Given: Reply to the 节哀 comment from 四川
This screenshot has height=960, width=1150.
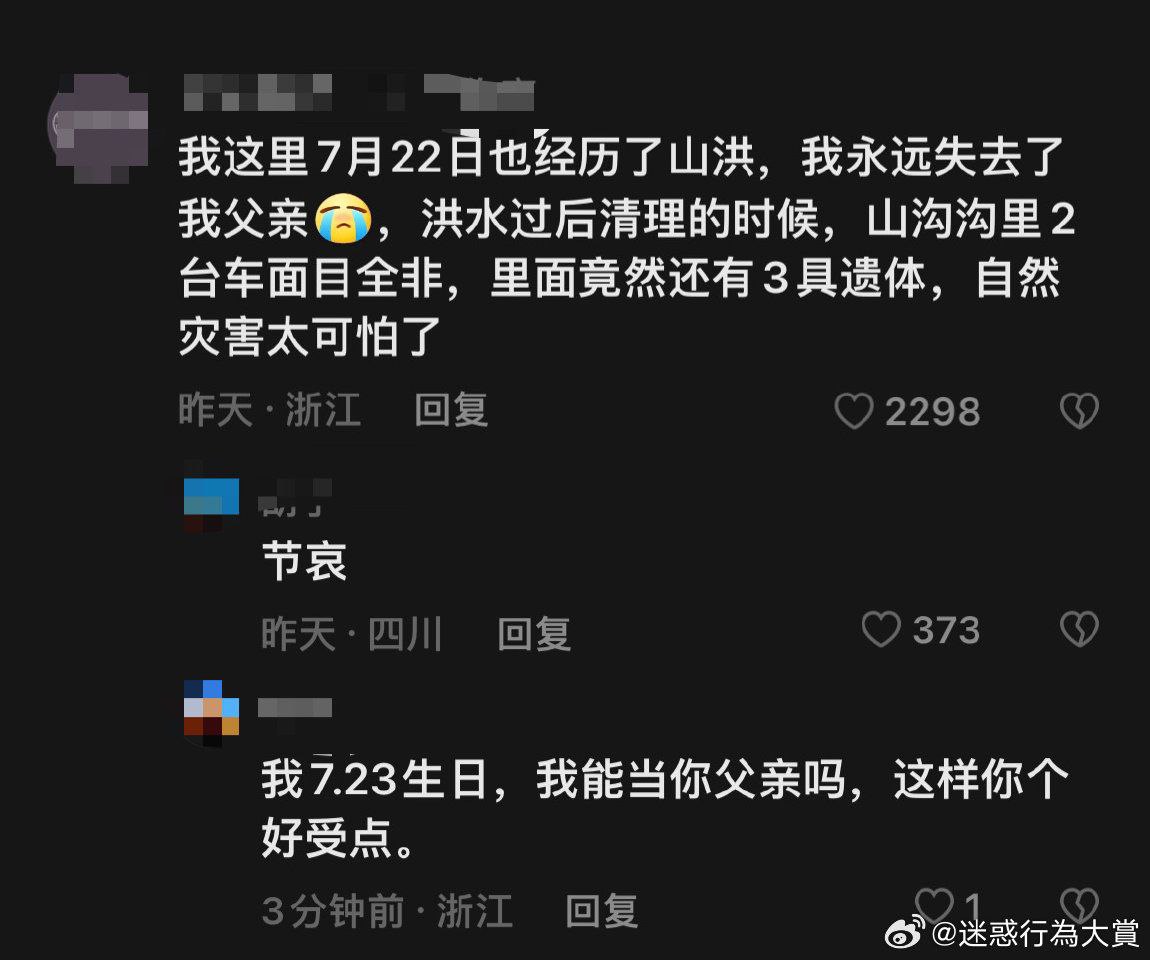Looking at the screenshot, I should coord(533,633).
